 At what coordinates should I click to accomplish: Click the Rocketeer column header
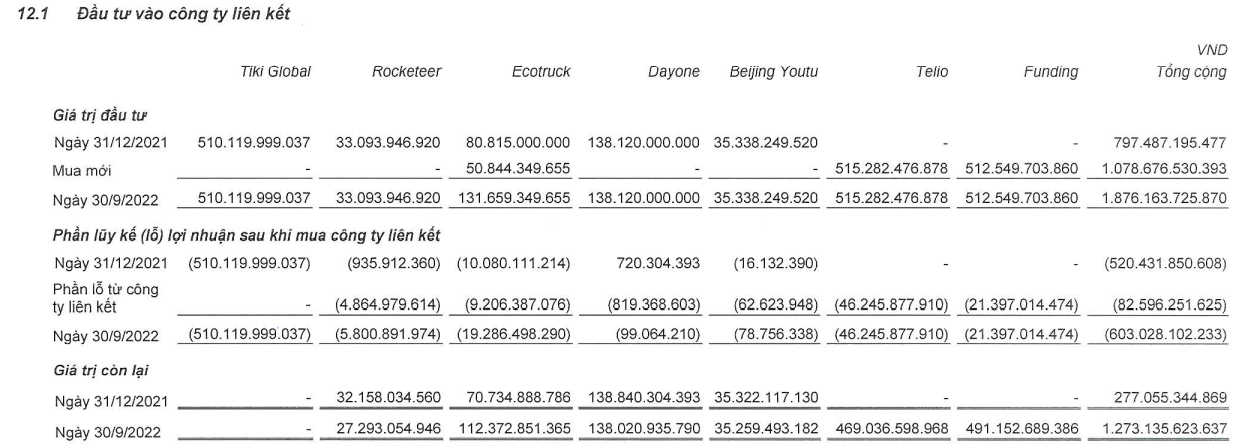click(x=406, y=72)
